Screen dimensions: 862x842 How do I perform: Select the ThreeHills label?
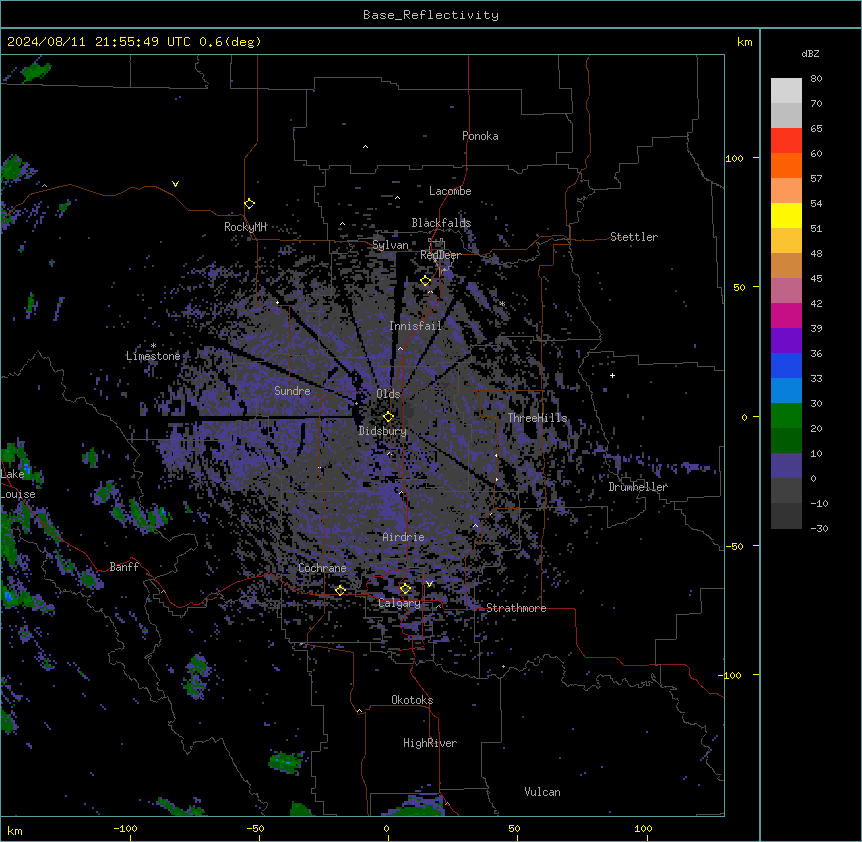click(x=537, y=418)
